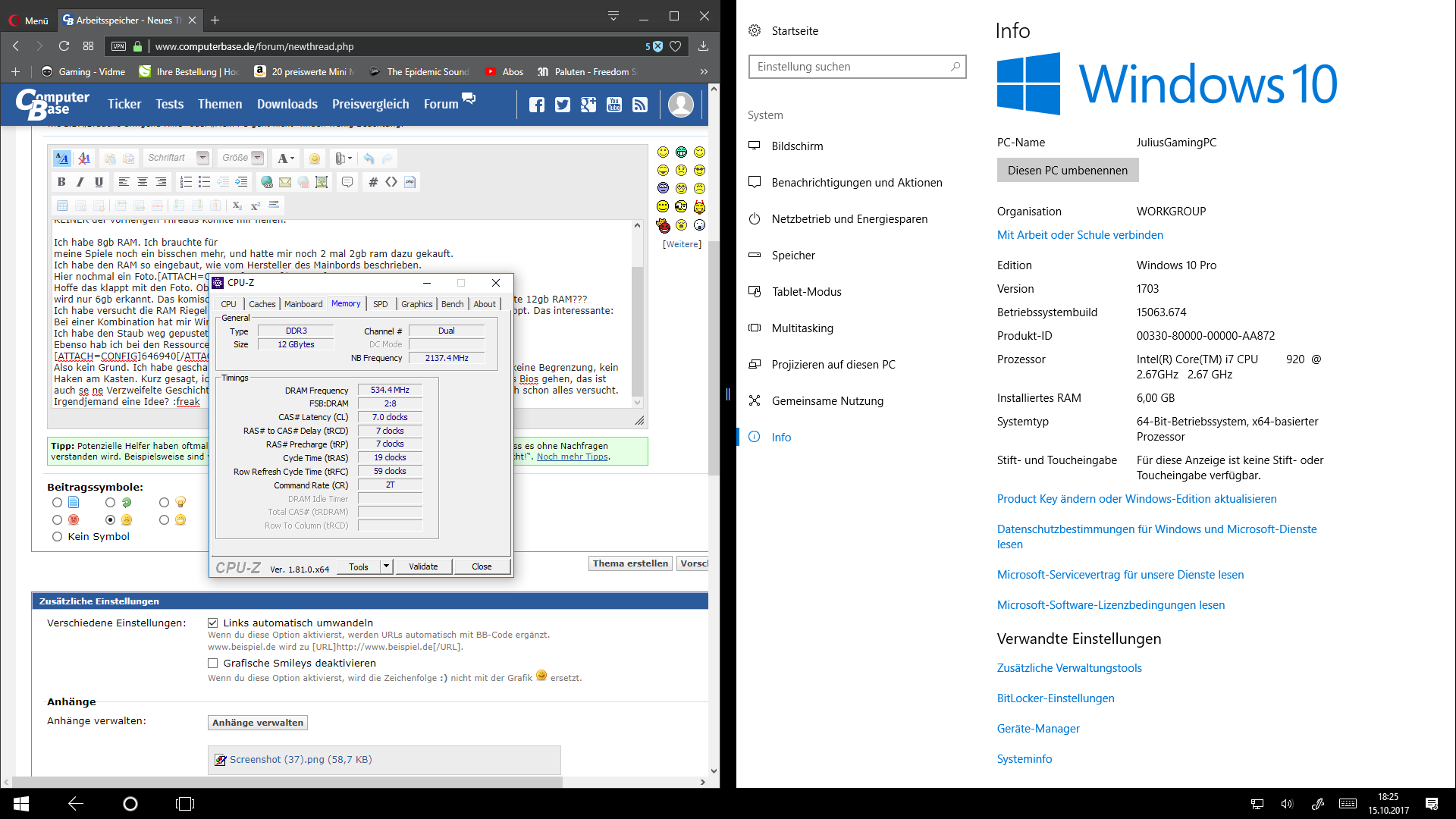Click the italic formatting icon
The width and height of the screenshot is (1456, 819).
[80, 182]
